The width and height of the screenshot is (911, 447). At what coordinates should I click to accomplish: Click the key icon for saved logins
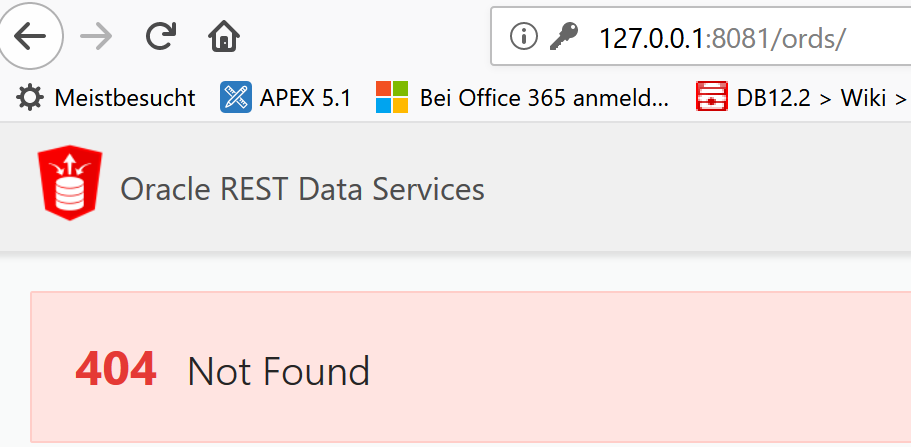coord(564,37)
